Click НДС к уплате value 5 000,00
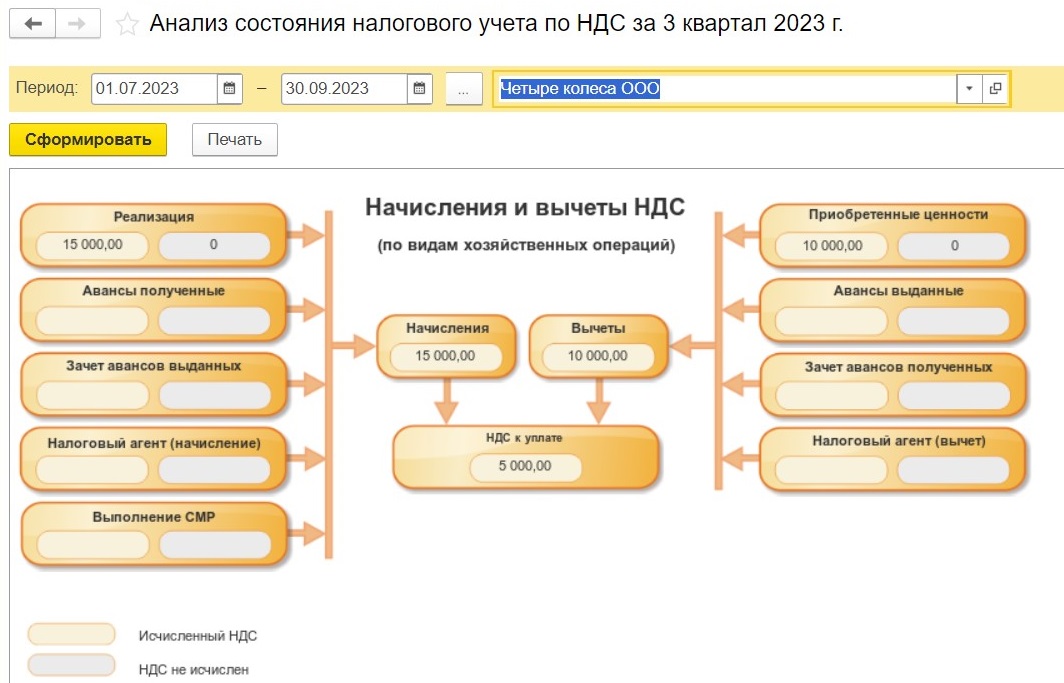1064x683 pixels. coord(525,467)
